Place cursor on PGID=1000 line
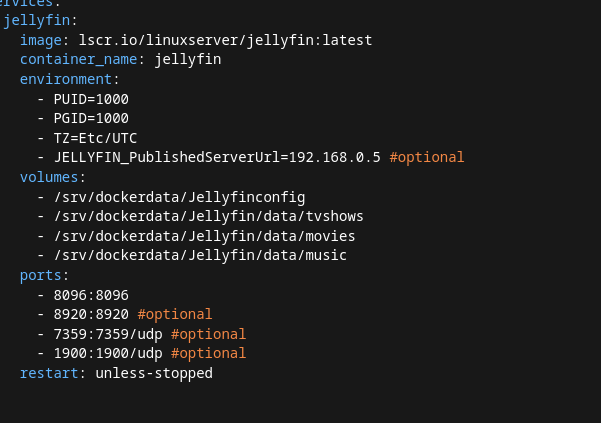601x423 pixels. point(91,118)
